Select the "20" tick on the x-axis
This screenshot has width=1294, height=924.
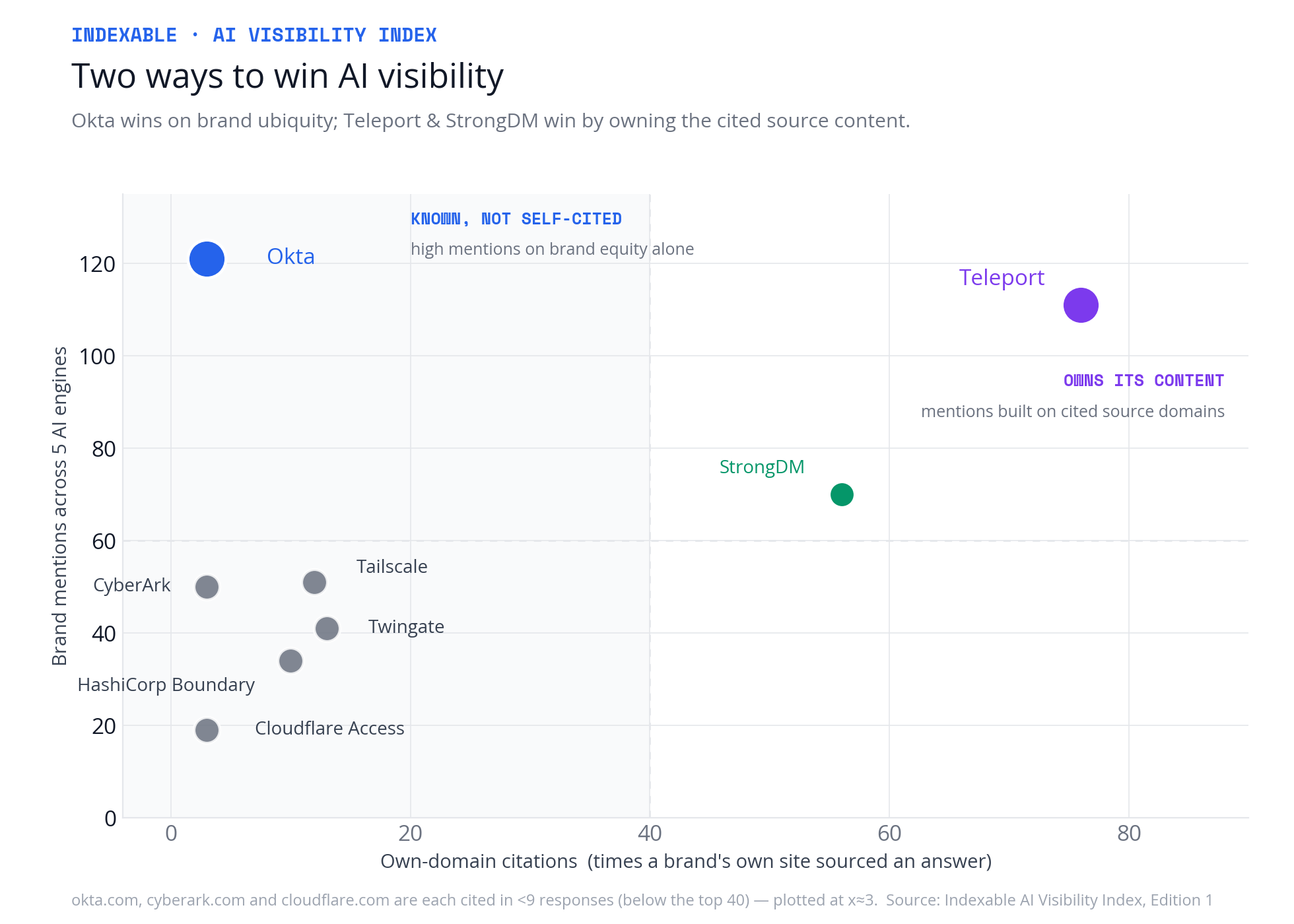[x=411, y=834]
